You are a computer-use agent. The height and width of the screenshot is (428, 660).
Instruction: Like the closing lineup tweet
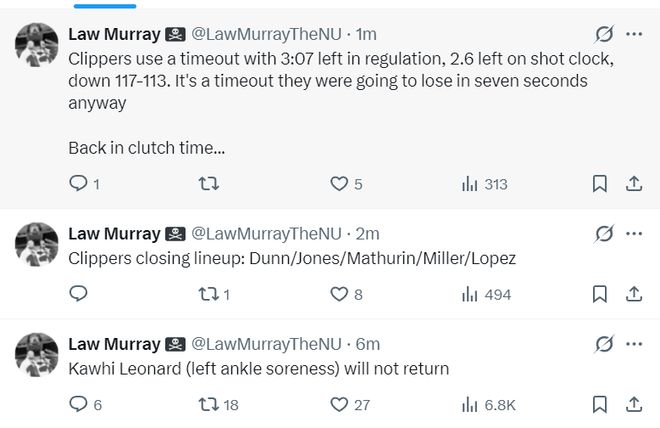(x=339, y=294)
